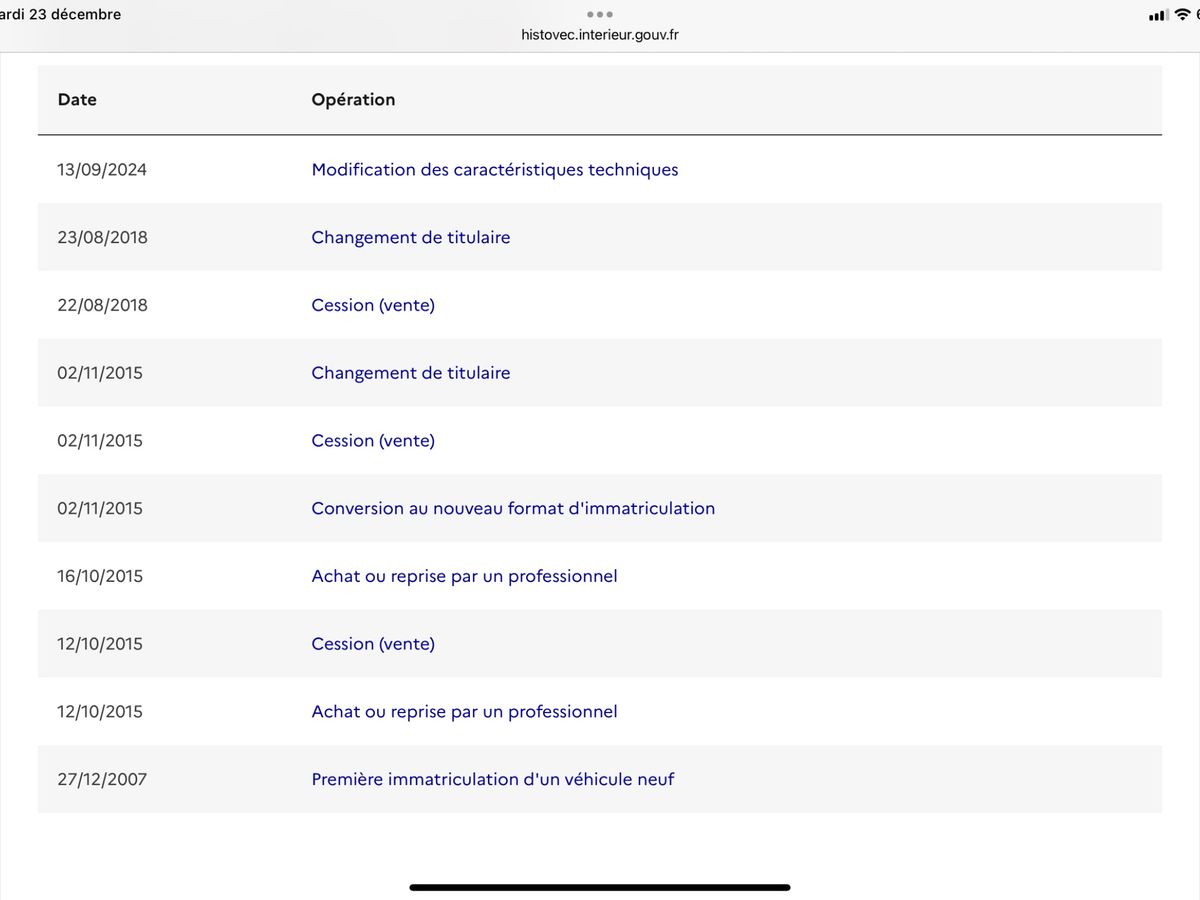
Task: Select Changement de titulaire dated 02/11/2015
Action: click(411, 373)
